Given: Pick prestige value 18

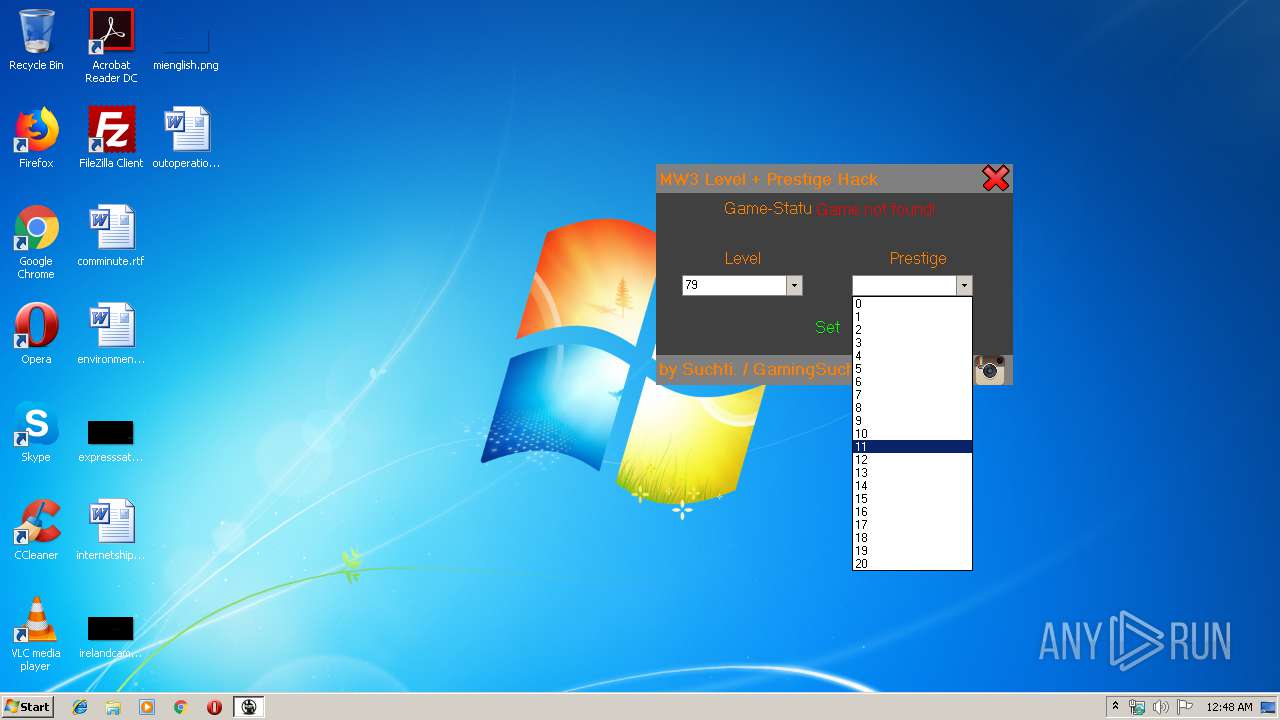Looking at the screenshot, I should (912, 538).
